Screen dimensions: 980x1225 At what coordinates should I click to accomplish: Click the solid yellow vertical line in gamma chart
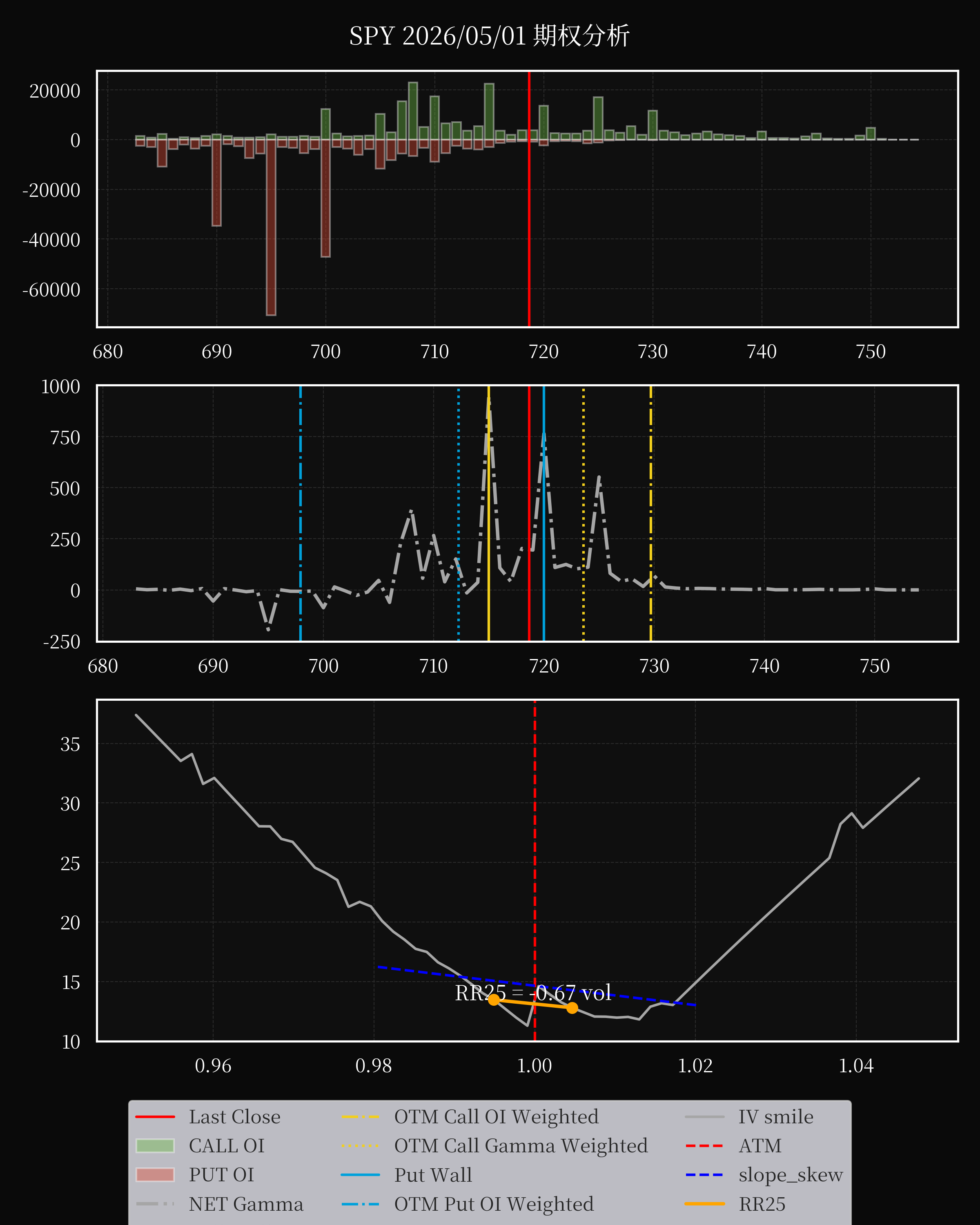pyautogui.click(x=489, y=513)
